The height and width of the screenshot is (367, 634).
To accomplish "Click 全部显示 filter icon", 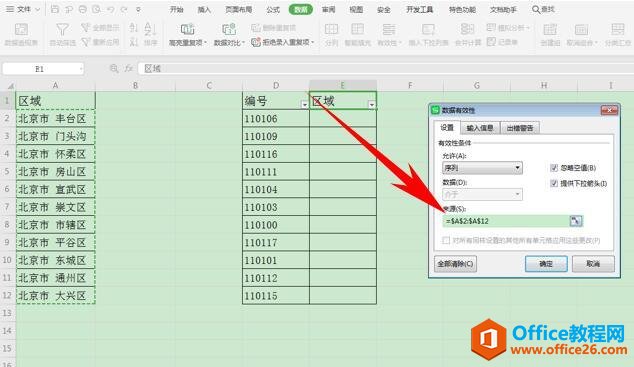I will point(85,27).
